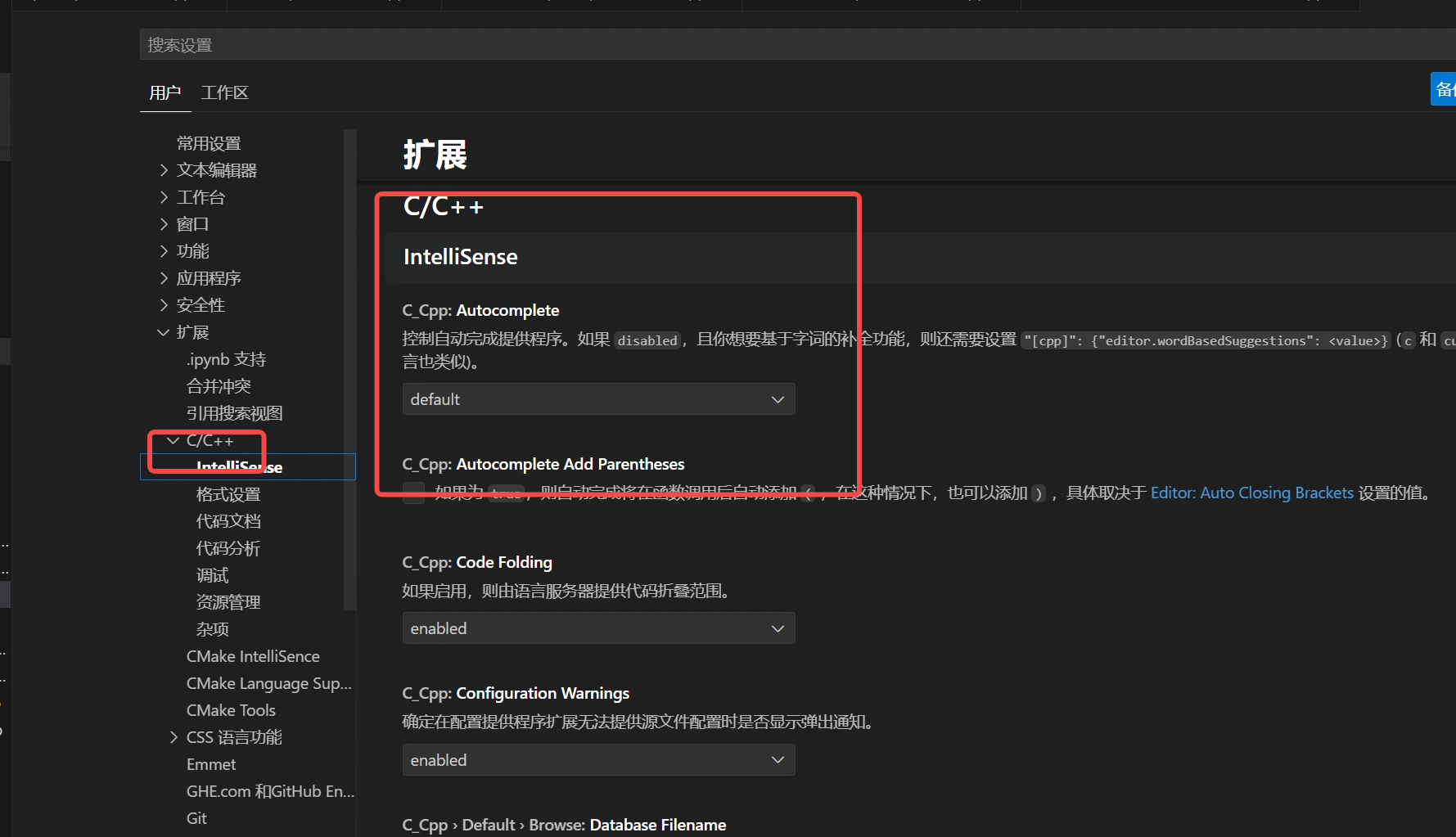The image size is (1456, 837).
Task: Click the Configuration Warnings setting title
Action: point(516,693)
